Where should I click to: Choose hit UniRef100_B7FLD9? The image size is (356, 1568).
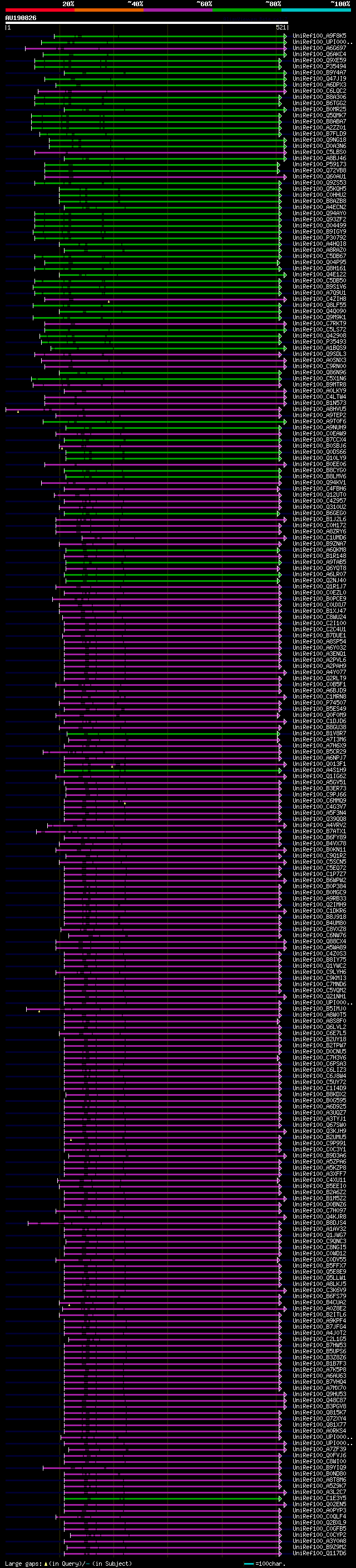(x=319, y=134)
